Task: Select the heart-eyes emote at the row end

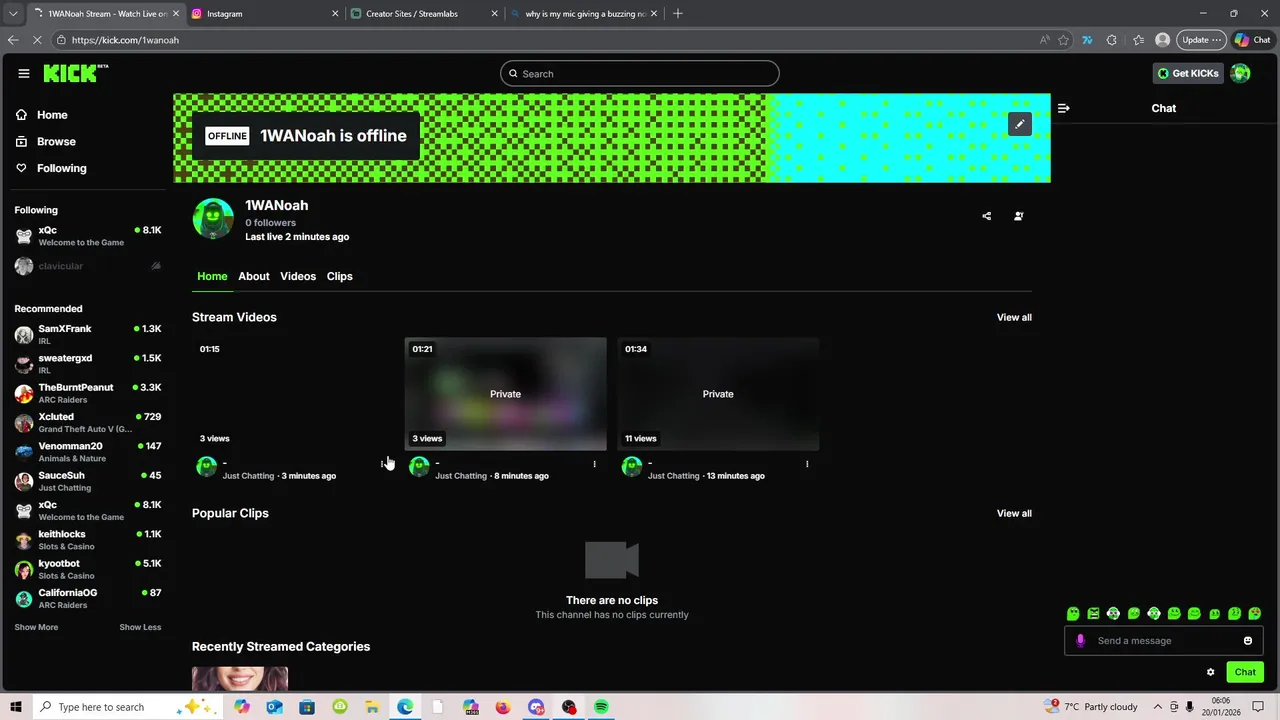Action: click(1255, 614)
